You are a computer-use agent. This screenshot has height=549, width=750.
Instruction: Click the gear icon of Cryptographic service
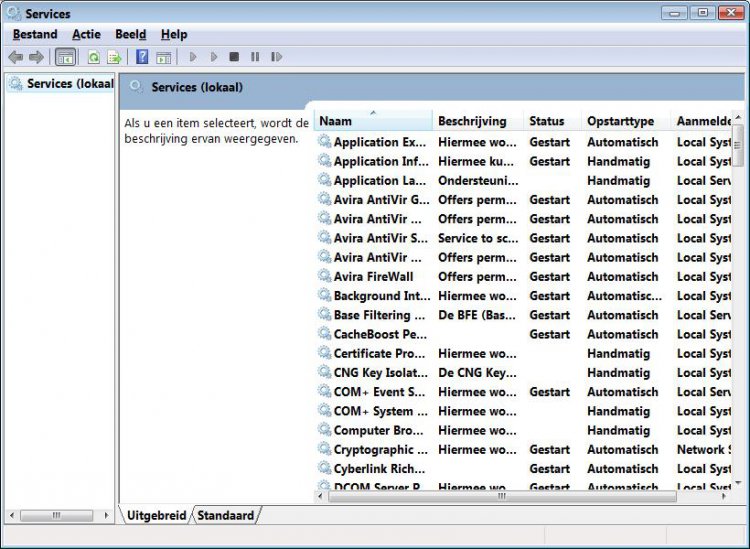click(x=325, y=449)
